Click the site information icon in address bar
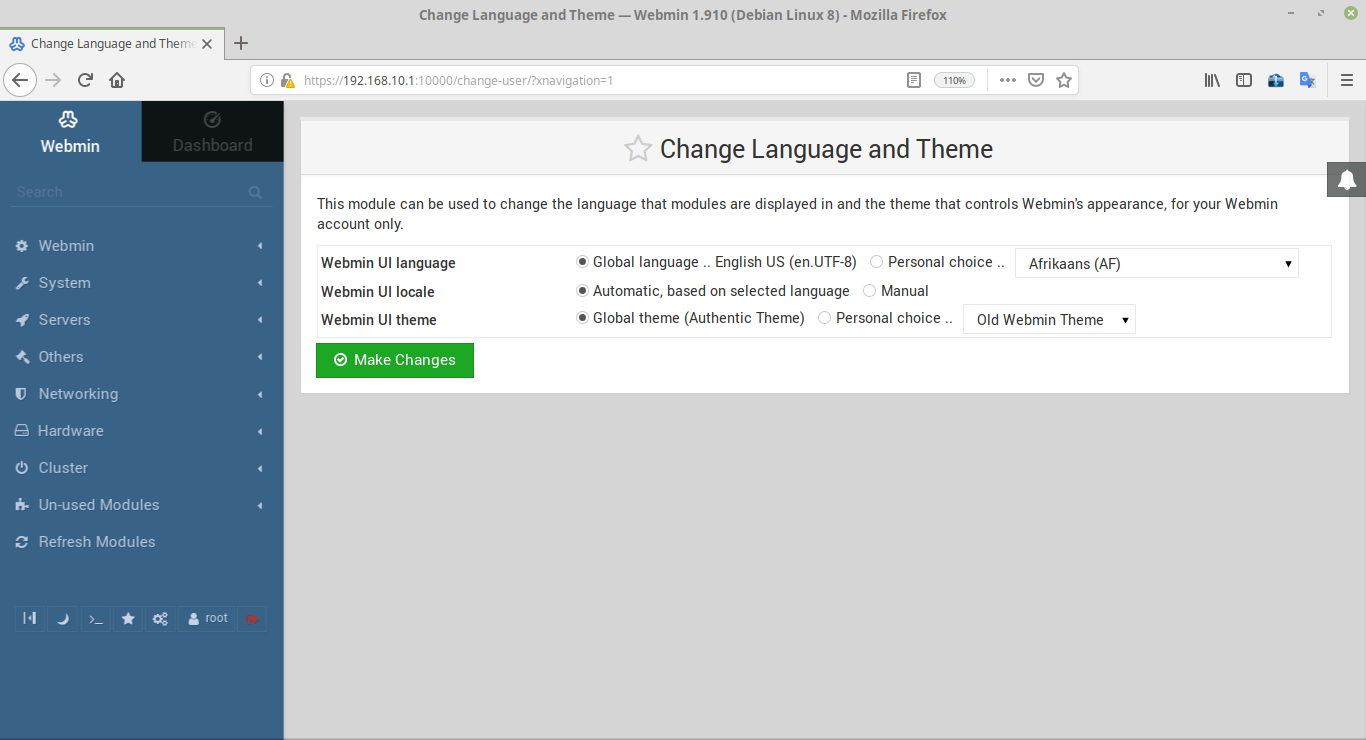This screenshot has height=740, width=1366. [267, 80]
